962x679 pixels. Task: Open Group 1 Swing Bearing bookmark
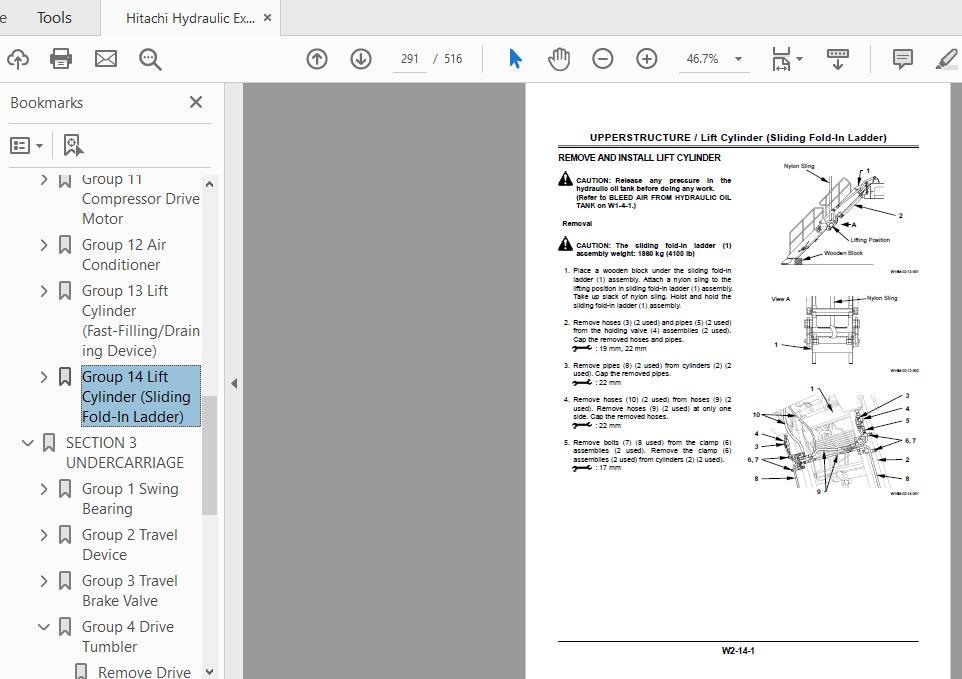click(x=130, y=499)
